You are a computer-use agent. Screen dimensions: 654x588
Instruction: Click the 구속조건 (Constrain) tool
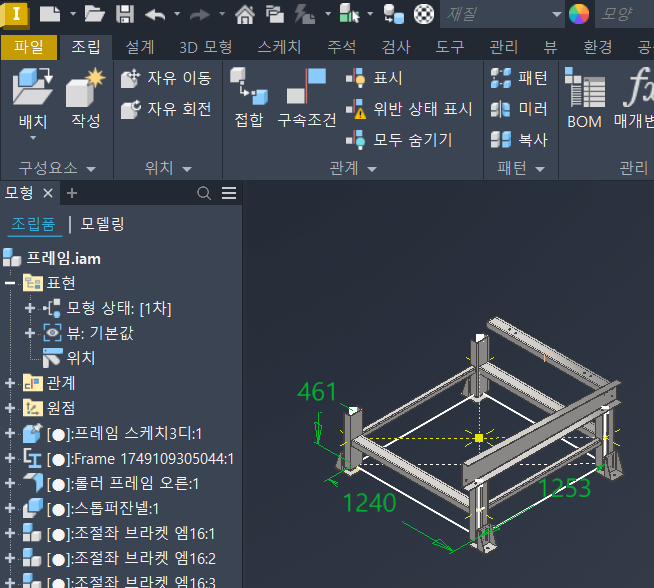(307, 98)
